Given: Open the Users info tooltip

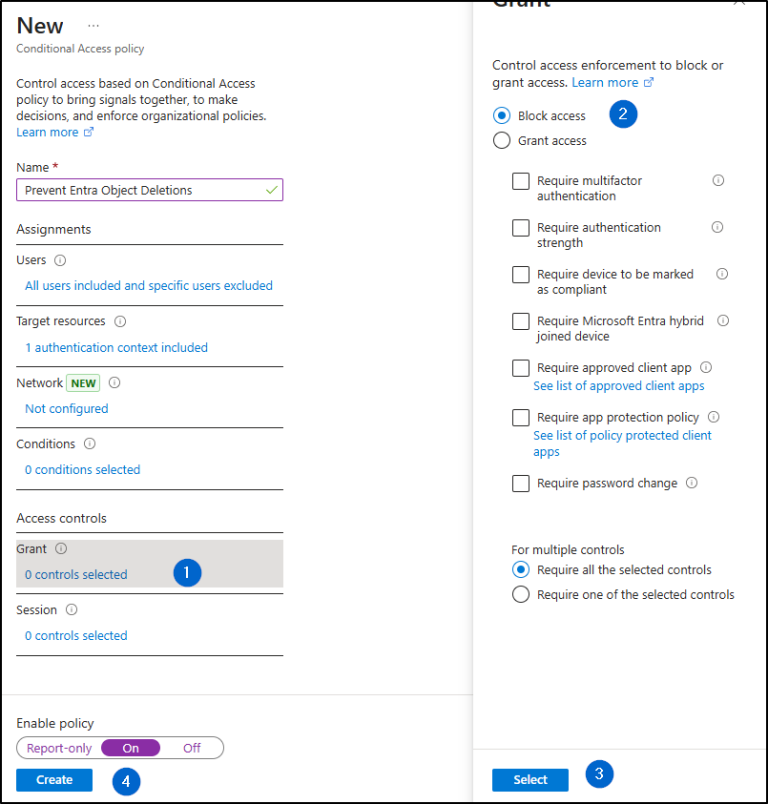Looking at the screenshot, I should 61,260.
